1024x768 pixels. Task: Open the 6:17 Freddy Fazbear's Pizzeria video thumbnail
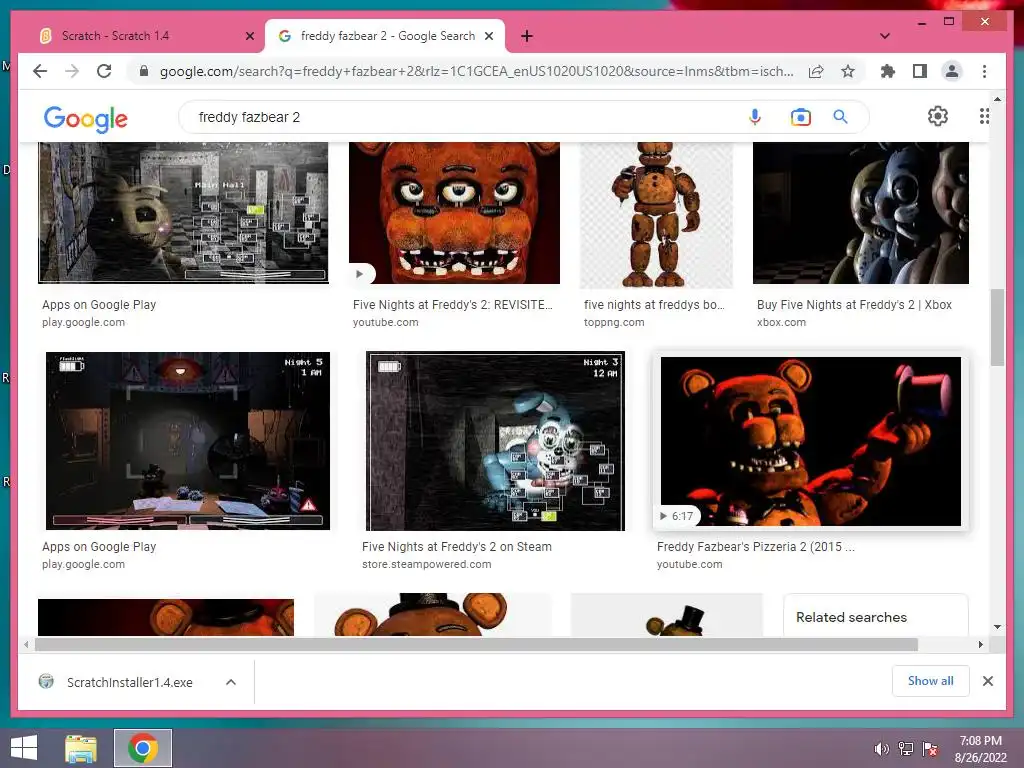click(x=810, y=441)
